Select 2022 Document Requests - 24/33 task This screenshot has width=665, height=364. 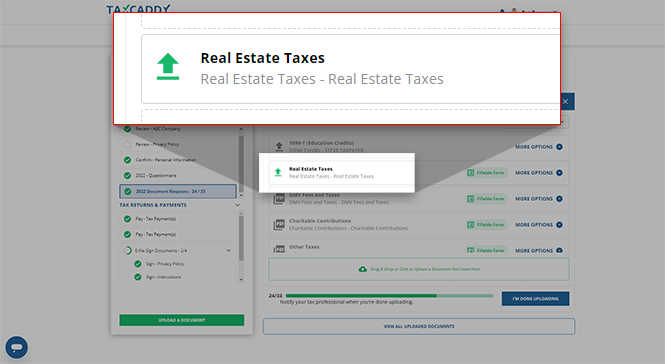tap(178, 191)
